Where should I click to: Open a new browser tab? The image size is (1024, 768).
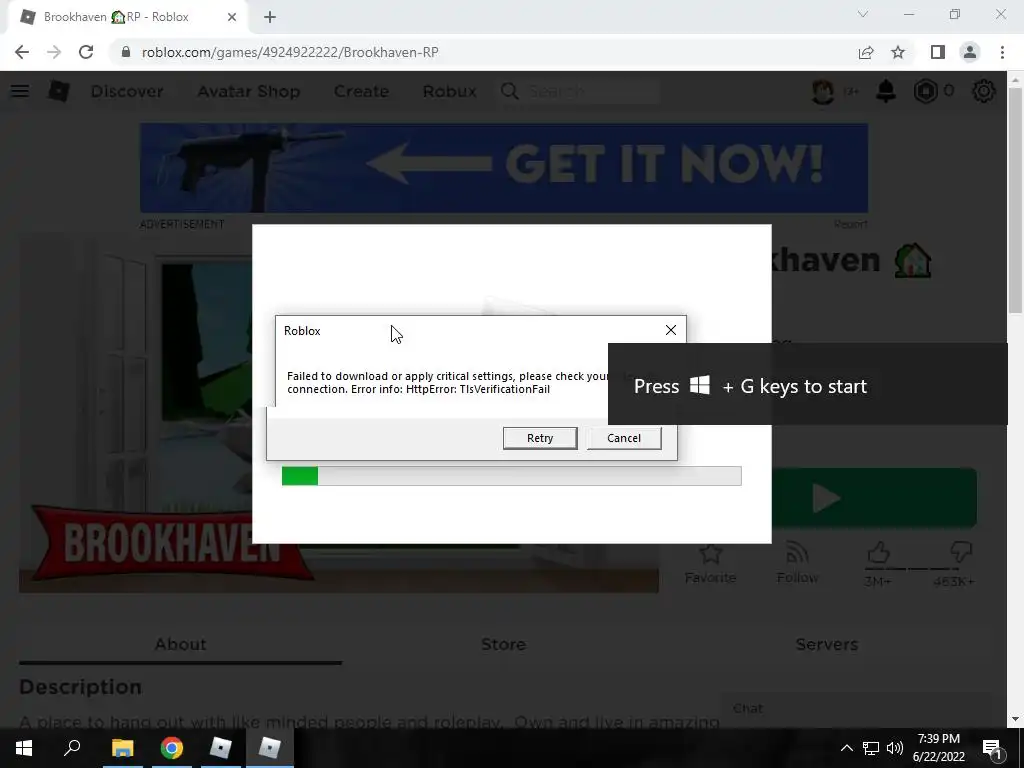tap(270, 17)
